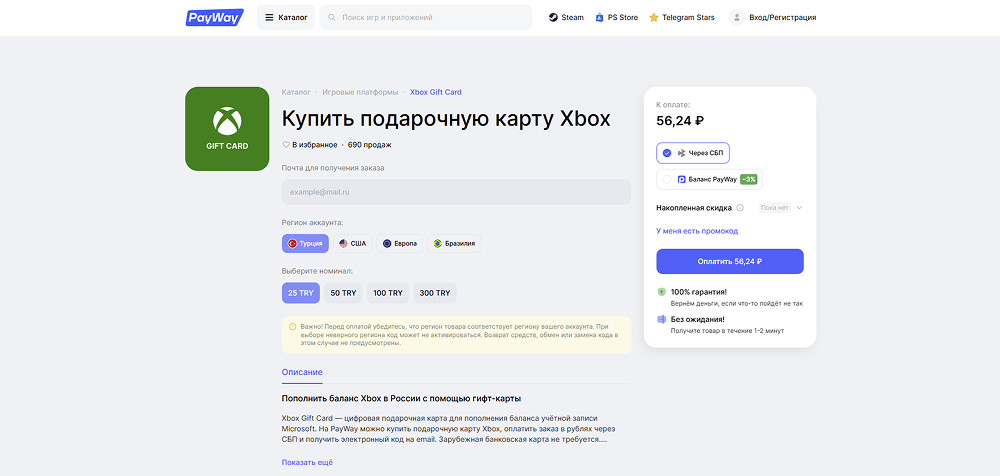Choose the 300 TRY denomination
The height and width of the screenshot is (476, 1000).
click(435, 293)
